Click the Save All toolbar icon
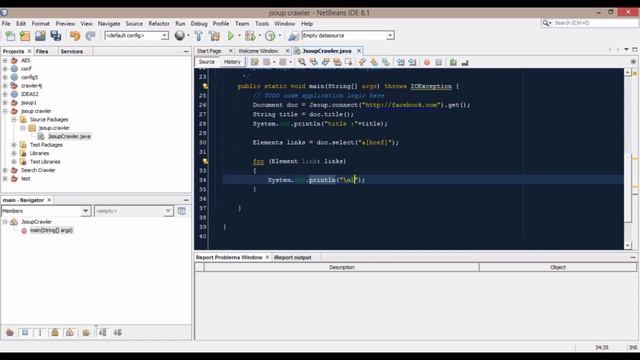This screenshot has width=640, height=360. (x=56, y=36)
